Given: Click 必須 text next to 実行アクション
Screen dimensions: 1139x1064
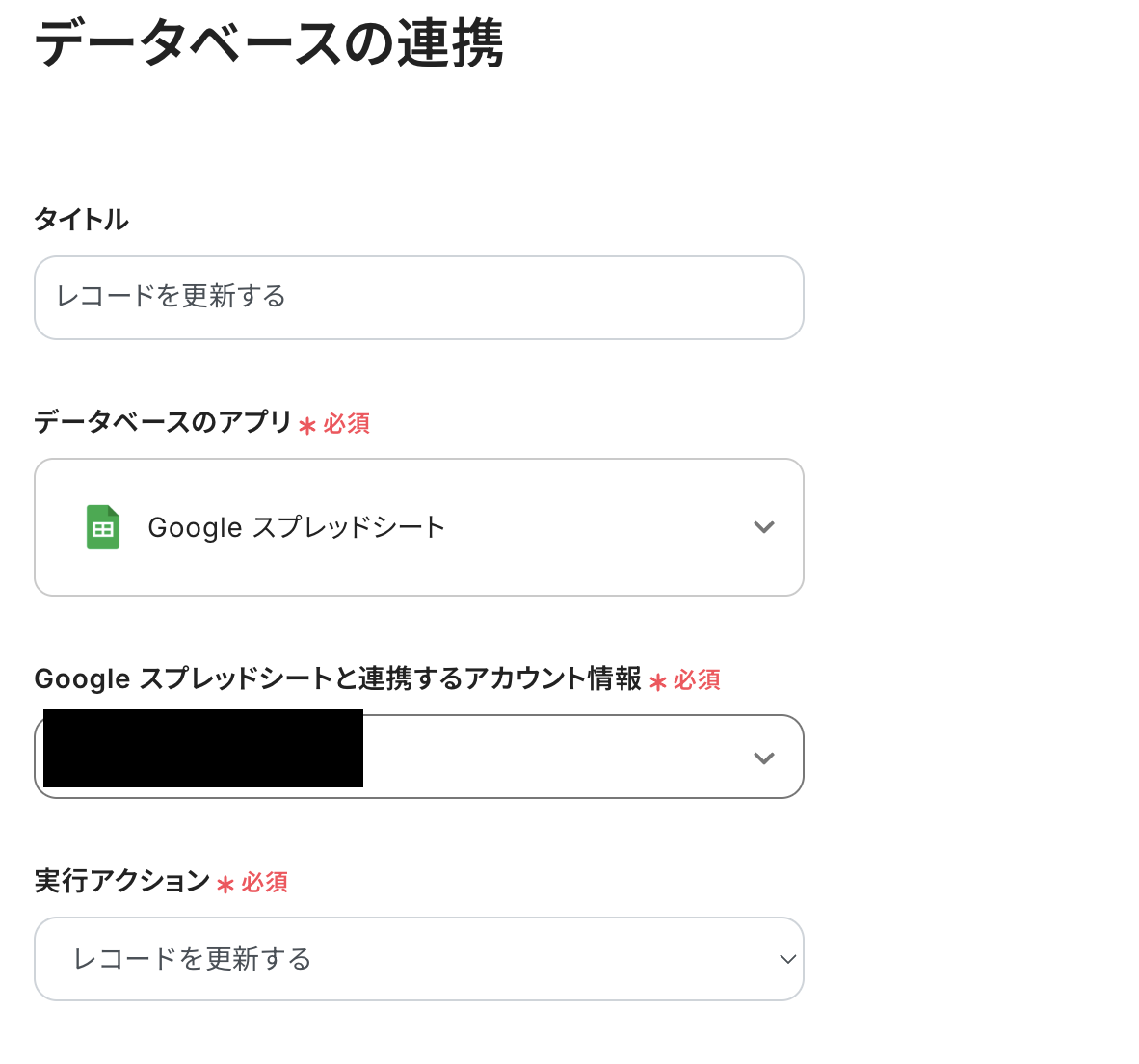Looking at the screenshot, I should click(265, 883).
